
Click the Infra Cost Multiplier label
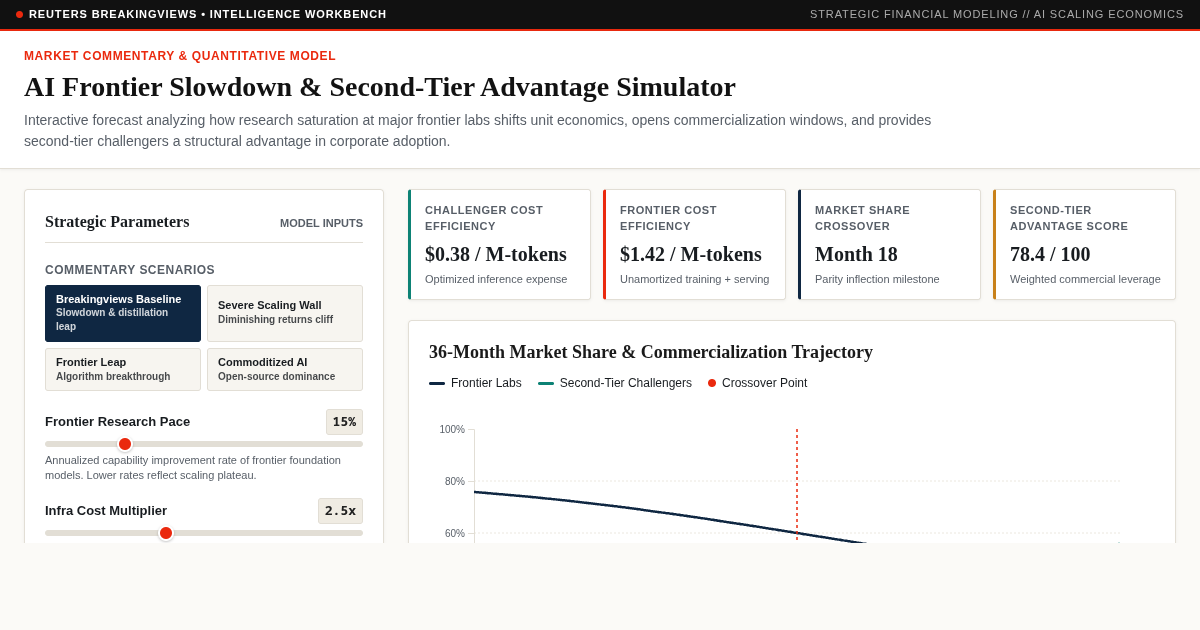[106, 511]
